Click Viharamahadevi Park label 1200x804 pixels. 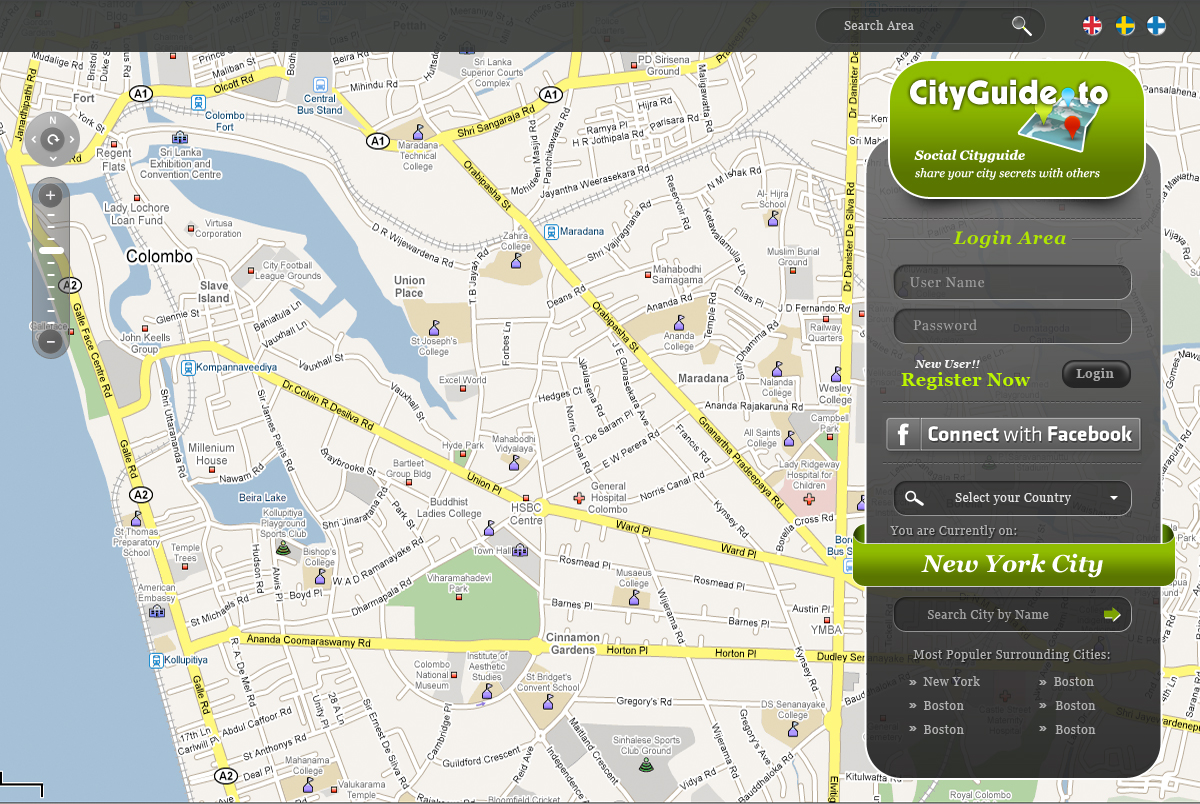tap(459, 584)
